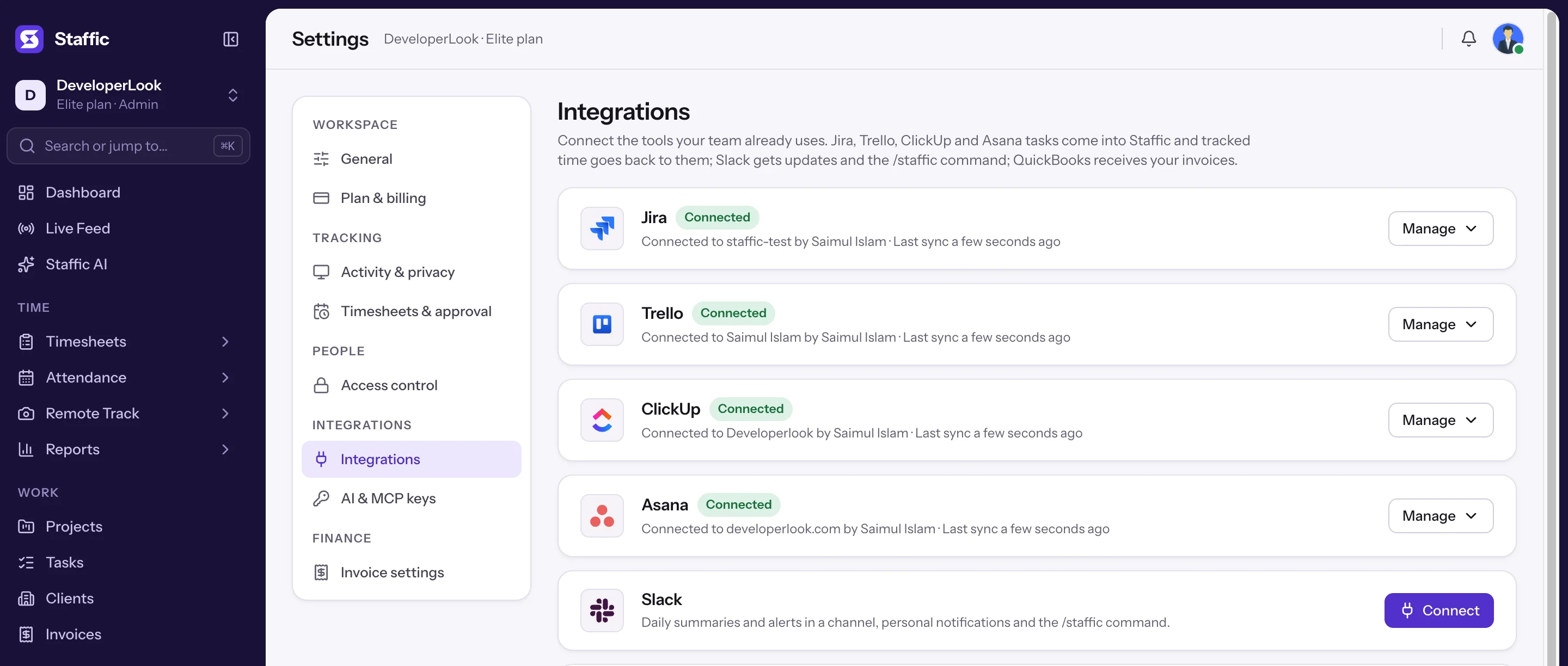Click the Staffic AI sparkle icon
The image size is (1568, 666).
(26, 264)
